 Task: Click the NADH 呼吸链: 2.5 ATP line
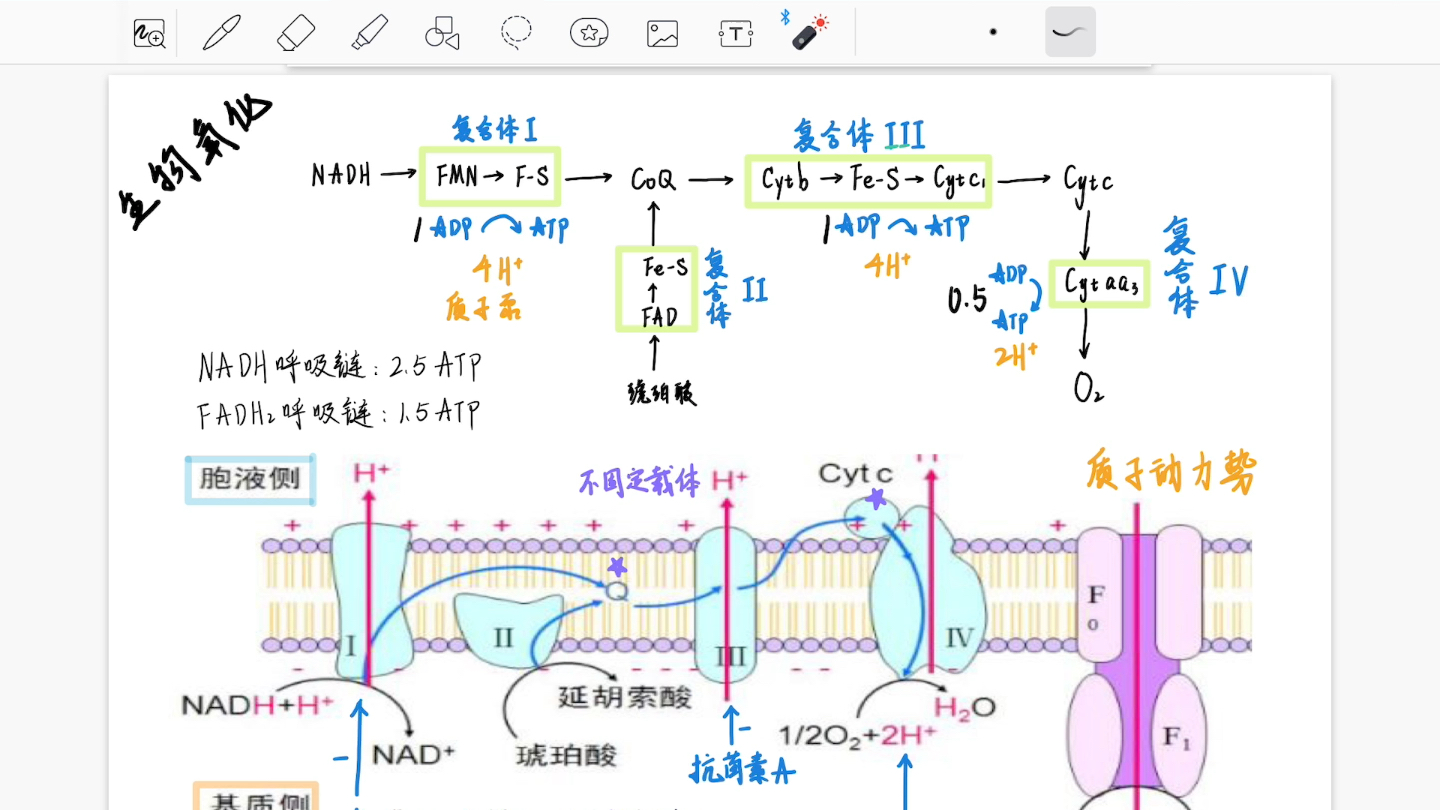pyautogui.click(x=340, y=366)
